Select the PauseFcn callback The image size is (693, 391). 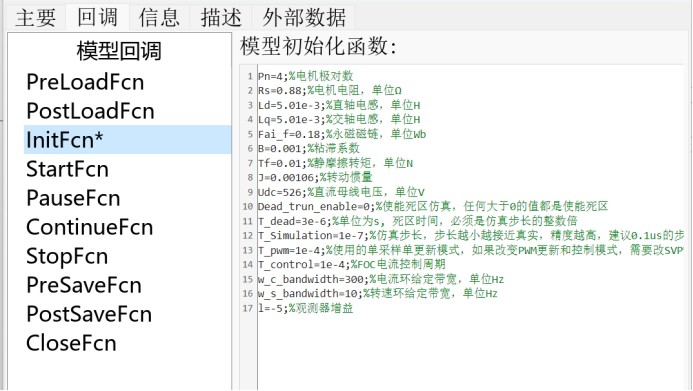73,198
